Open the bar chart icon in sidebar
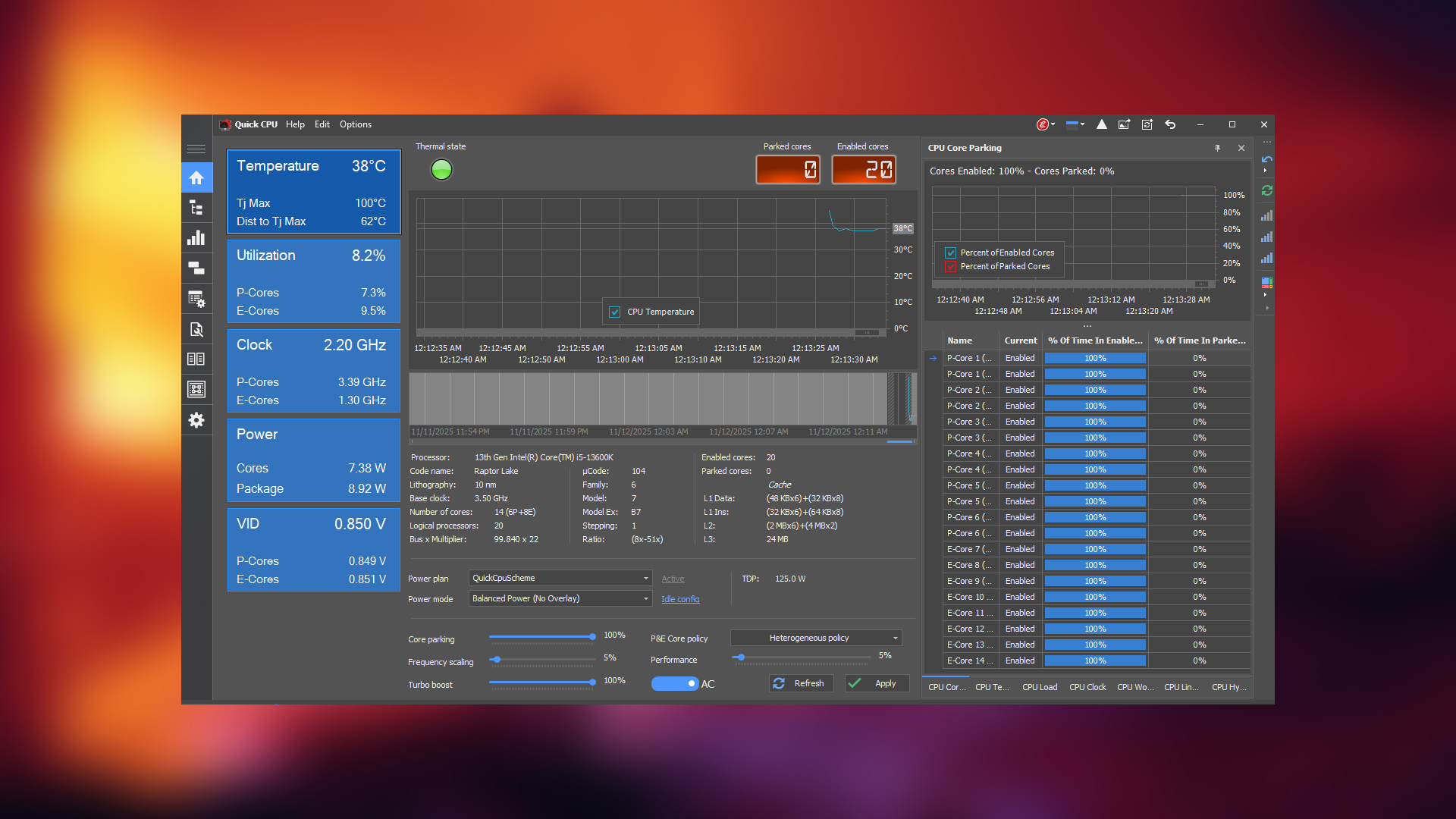Screen dimensions: 1456x819 click(x=196, y=238)
